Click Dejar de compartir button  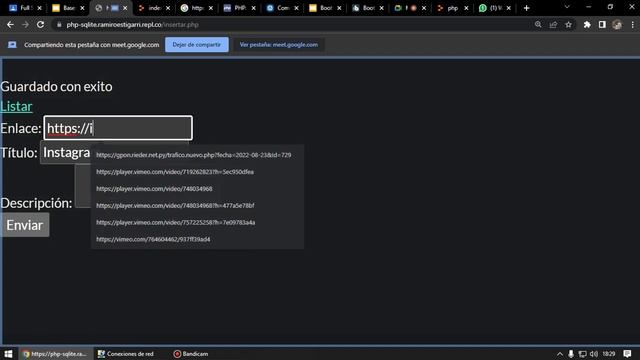[197, 44]
